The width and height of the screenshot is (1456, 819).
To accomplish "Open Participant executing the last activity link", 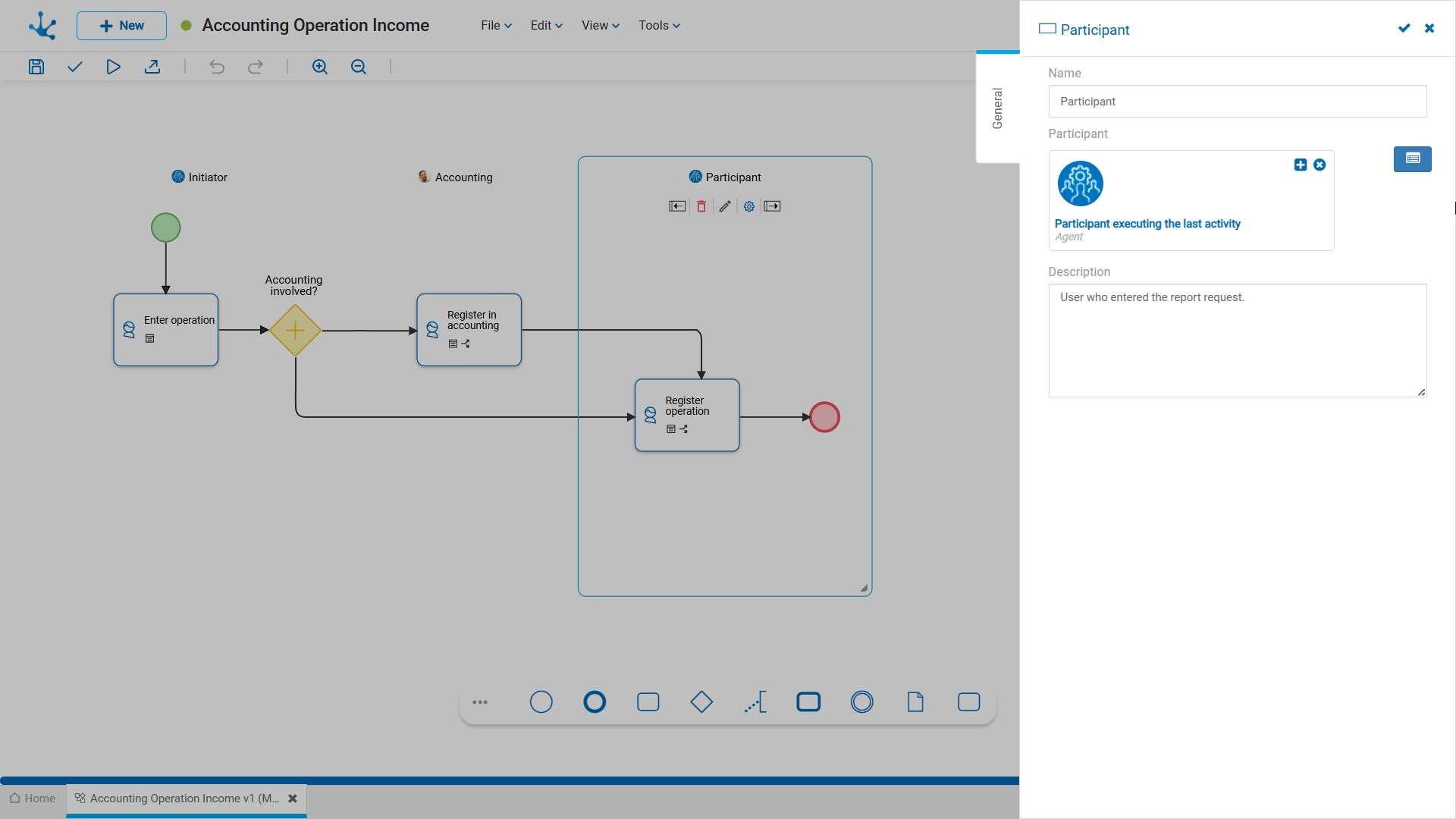I will pos(1147,224).
